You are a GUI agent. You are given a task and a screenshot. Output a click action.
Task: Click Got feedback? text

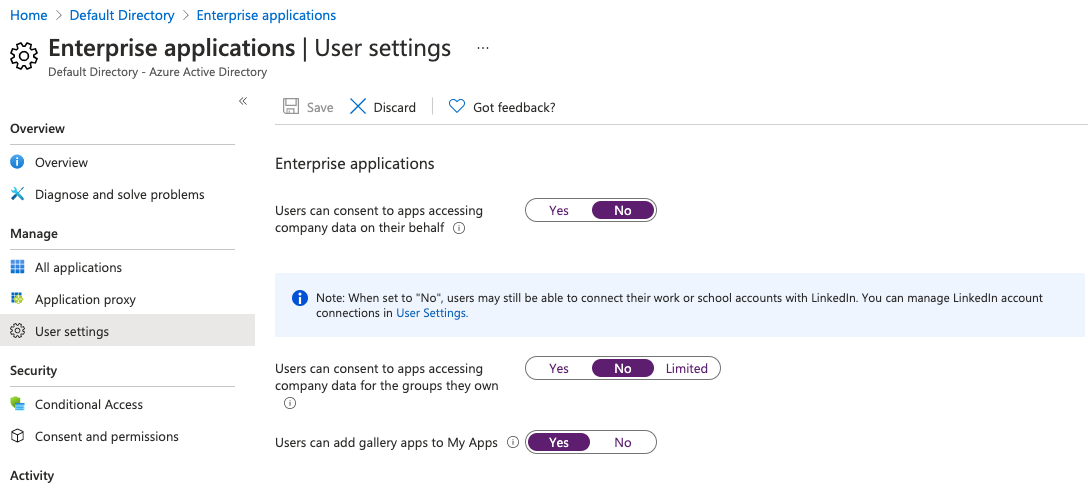click(514, 107)
